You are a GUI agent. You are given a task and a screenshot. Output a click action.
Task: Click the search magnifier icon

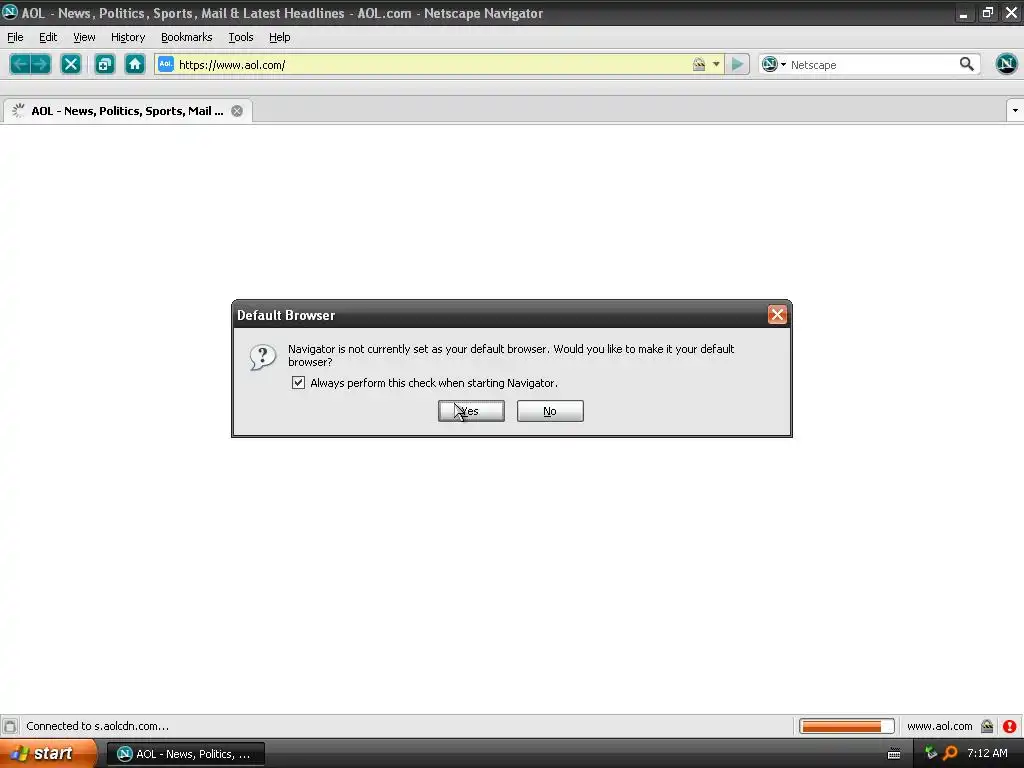967,64
